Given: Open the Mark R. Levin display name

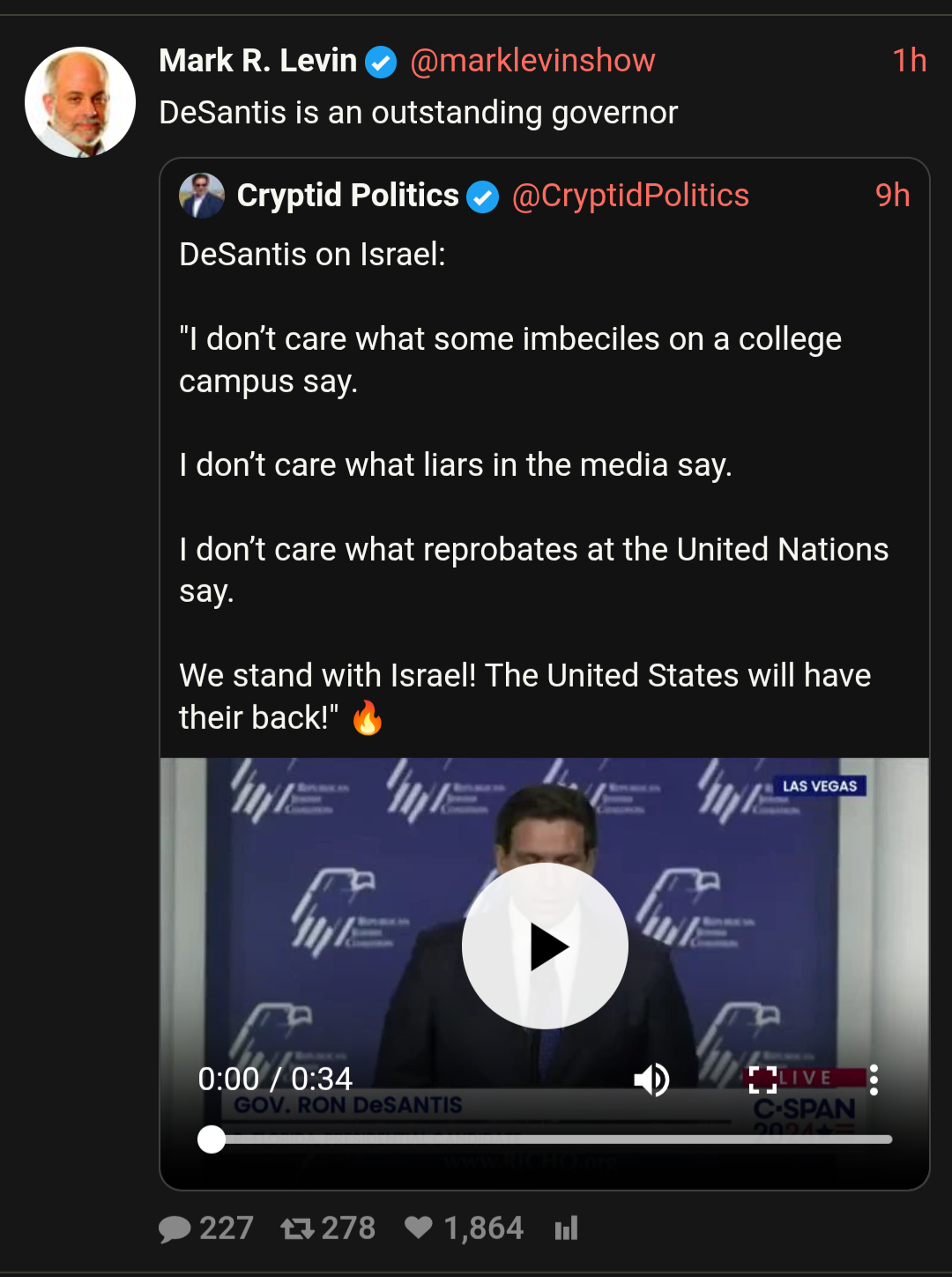Looking at the screenshot, I should point(257,61).
